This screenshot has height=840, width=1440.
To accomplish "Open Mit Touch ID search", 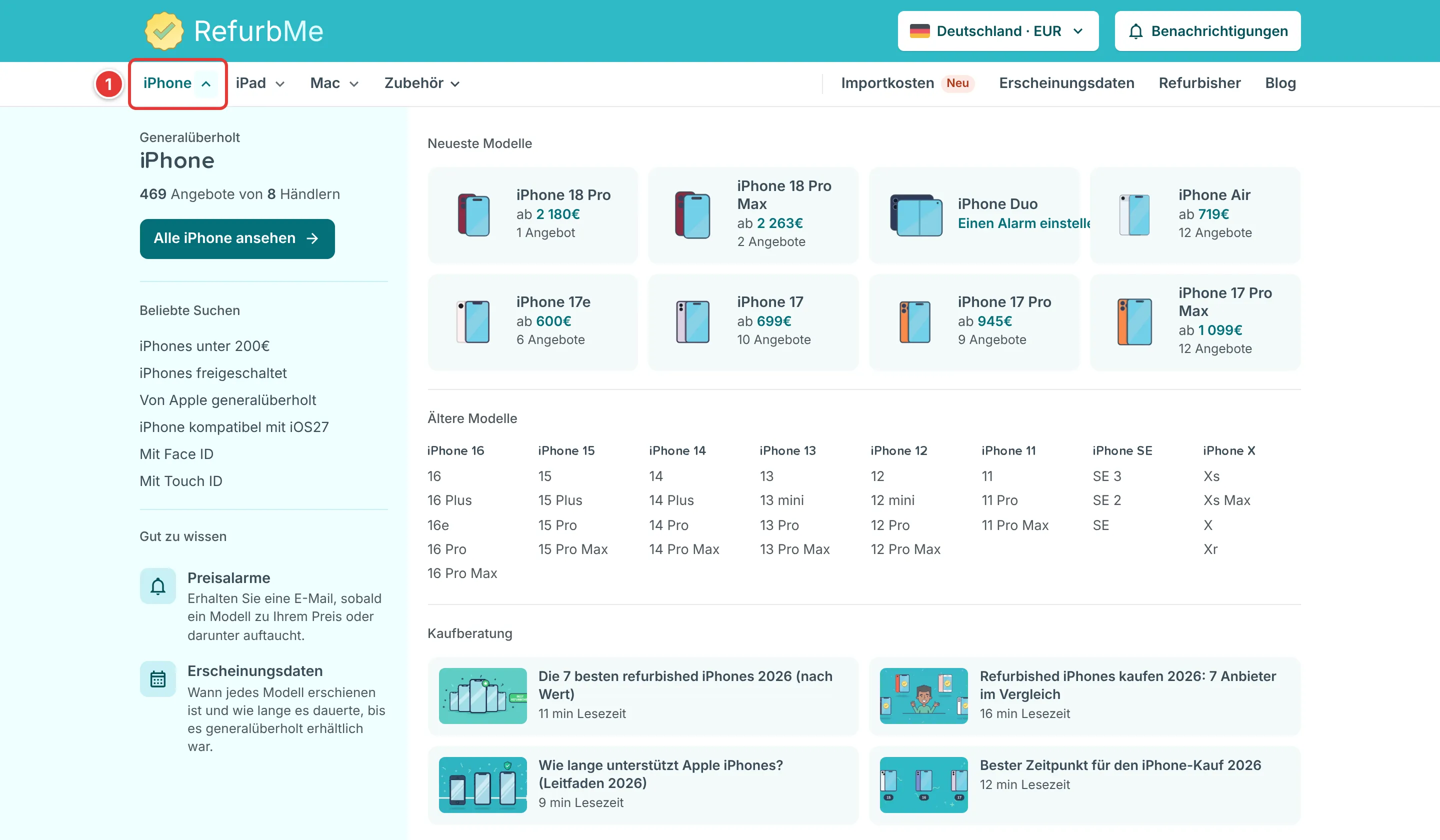I will (180, 481).
